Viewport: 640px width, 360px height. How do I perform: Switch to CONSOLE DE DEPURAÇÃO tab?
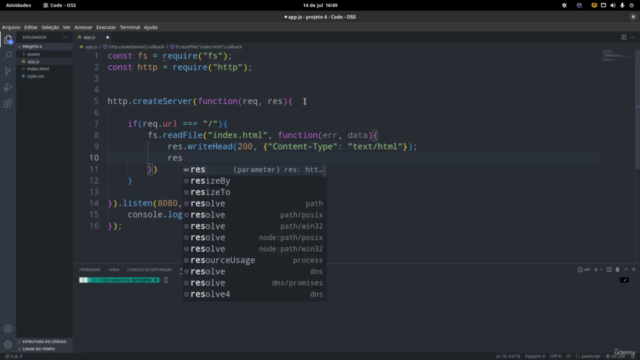point(149,269)
